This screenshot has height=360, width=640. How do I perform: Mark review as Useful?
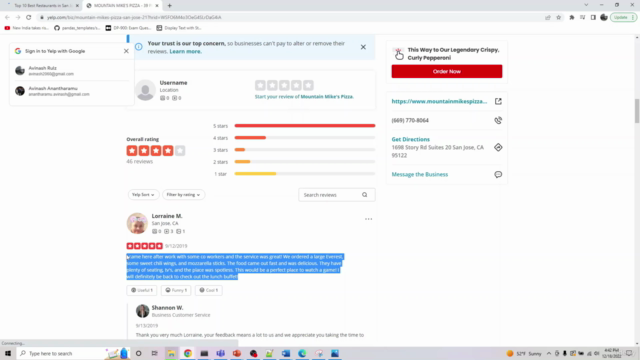pos(142,290)
